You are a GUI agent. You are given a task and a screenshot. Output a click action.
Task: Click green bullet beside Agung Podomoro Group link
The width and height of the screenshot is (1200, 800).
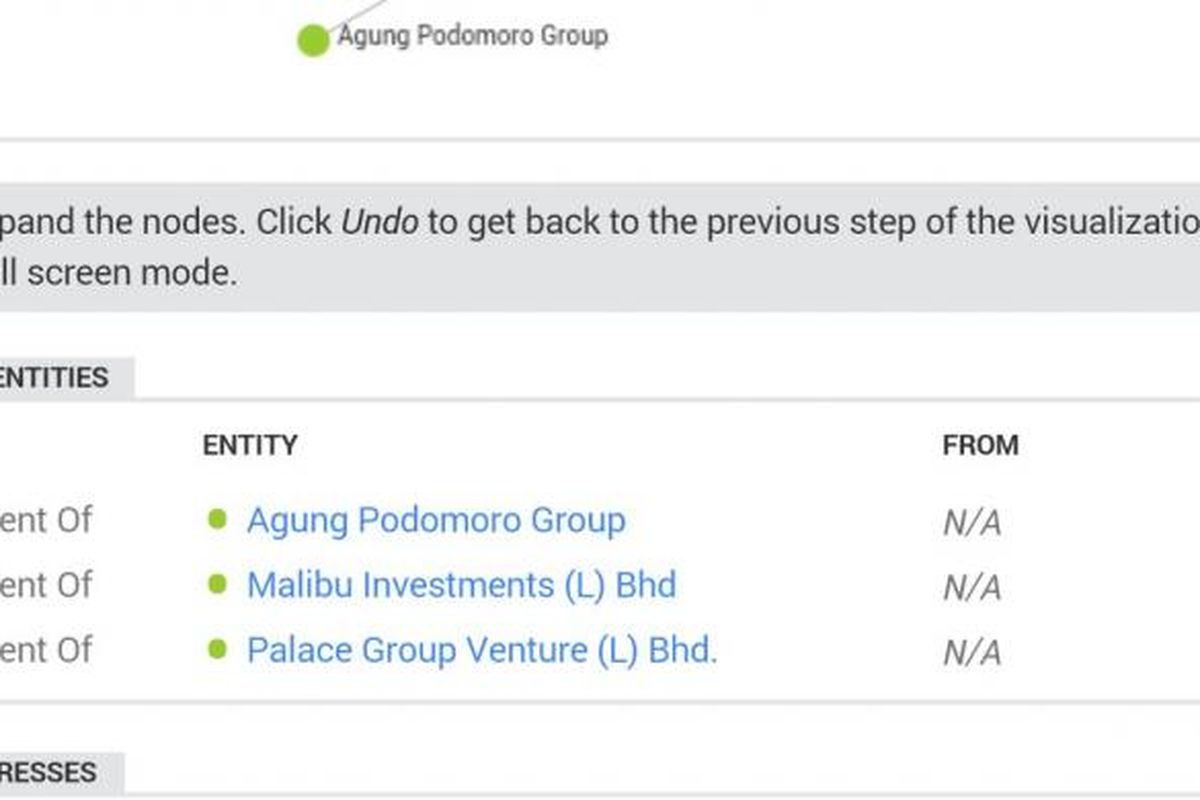click(x=217, y=520)
